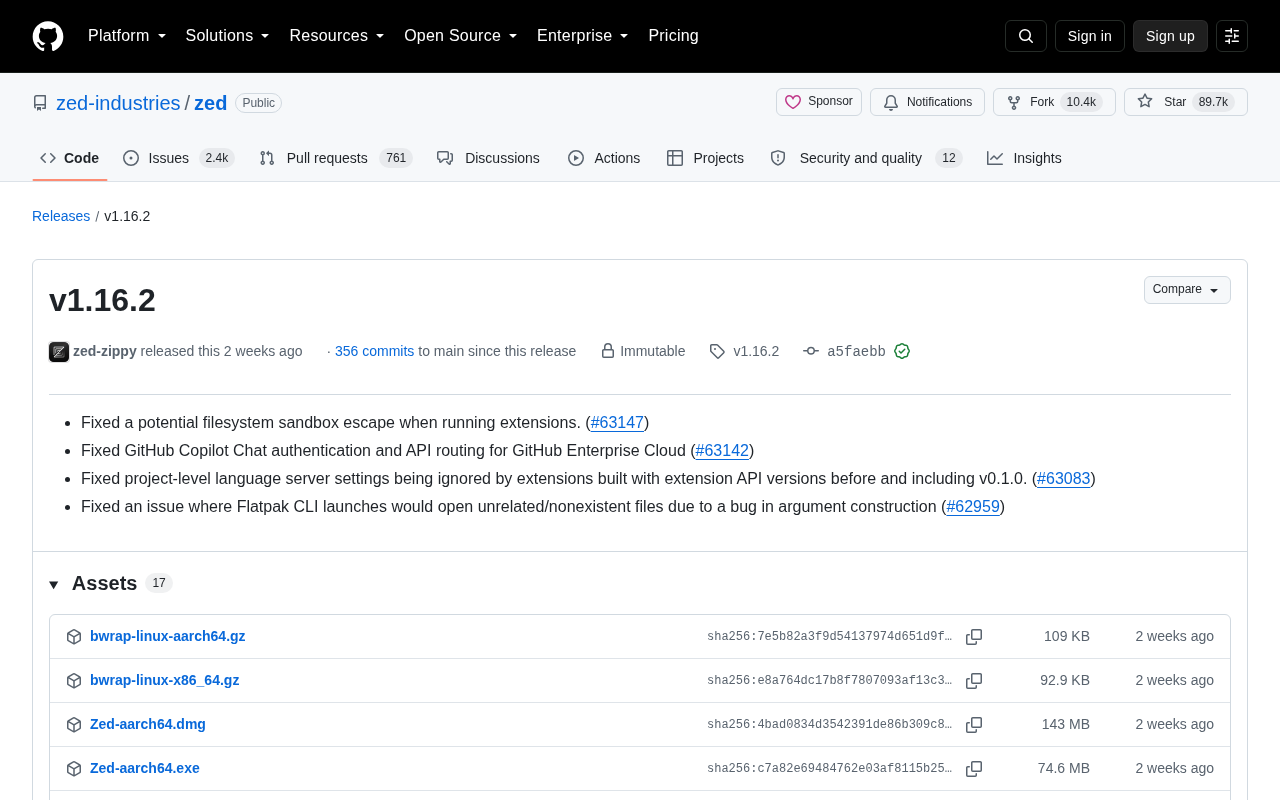Image resolution: width=1280 pixels, height=800 pixels.
Task: Expand the Solutions menu
Action: (x=228, y=36)
